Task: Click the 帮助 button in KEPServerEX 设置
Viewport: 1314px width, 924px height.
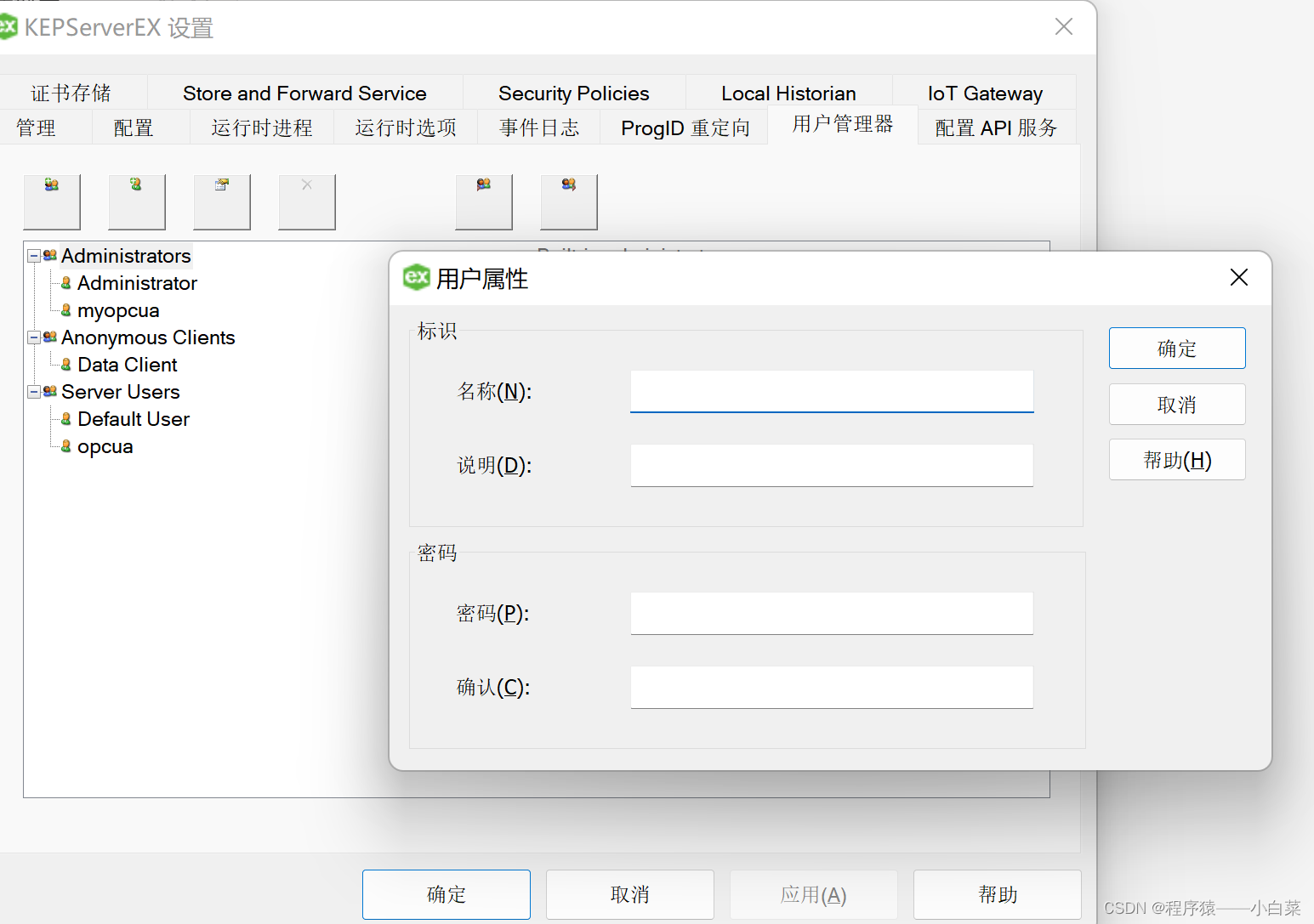Action: (x=998, y=894)
